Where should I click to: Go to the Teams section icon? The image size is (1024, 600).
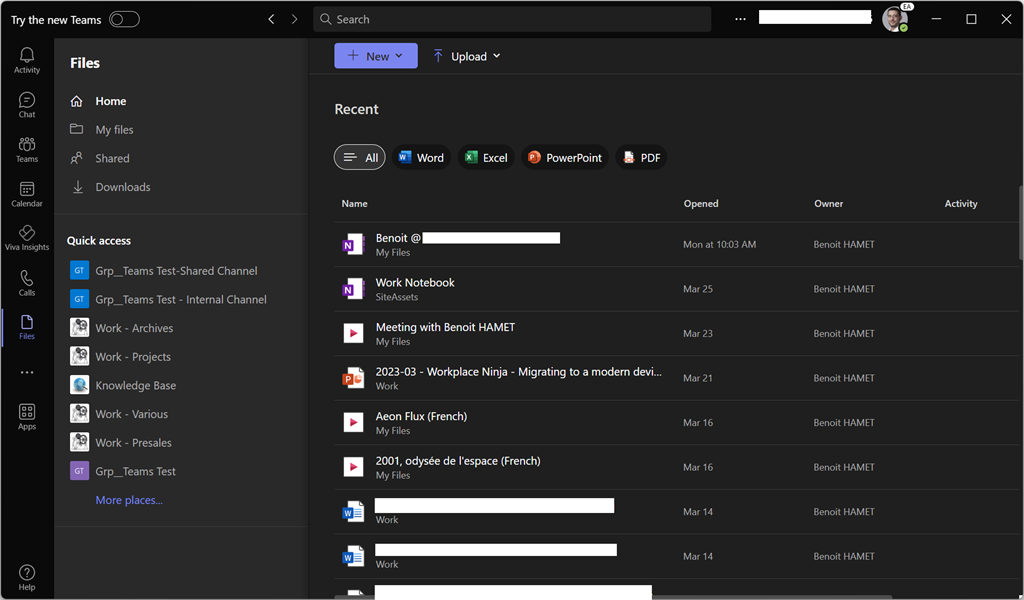pyautogui.click(x=27, y=149)
